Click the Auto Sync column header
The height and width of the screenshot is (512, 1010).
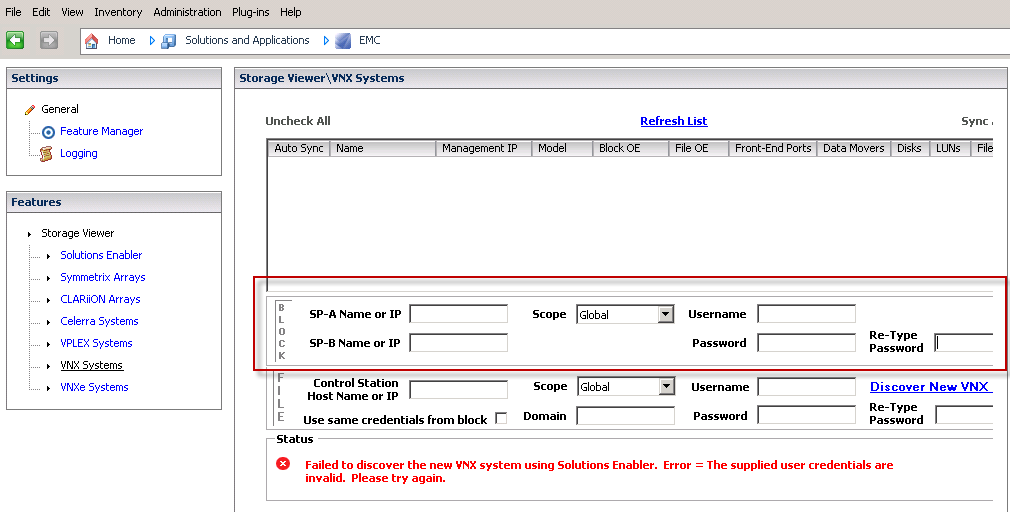(299, 148)
